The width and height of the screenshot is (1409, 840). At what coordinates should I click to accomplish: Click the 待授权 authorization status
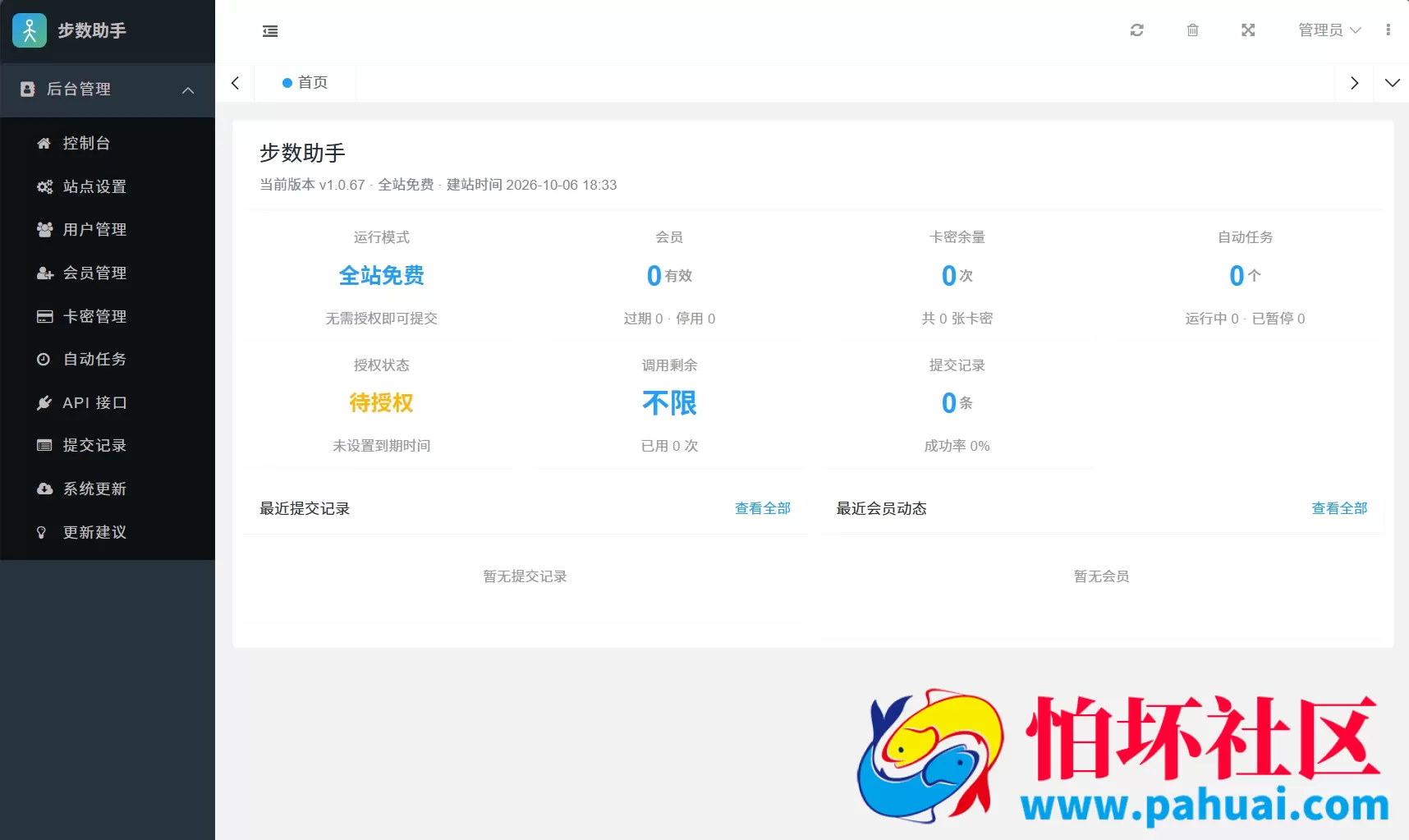click(382, 402)
